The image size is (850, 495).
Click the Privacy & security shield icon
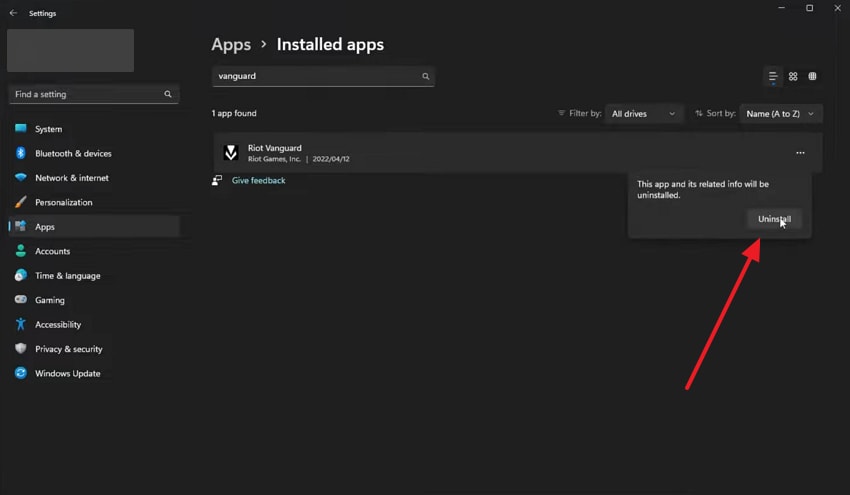pos(21,349)
